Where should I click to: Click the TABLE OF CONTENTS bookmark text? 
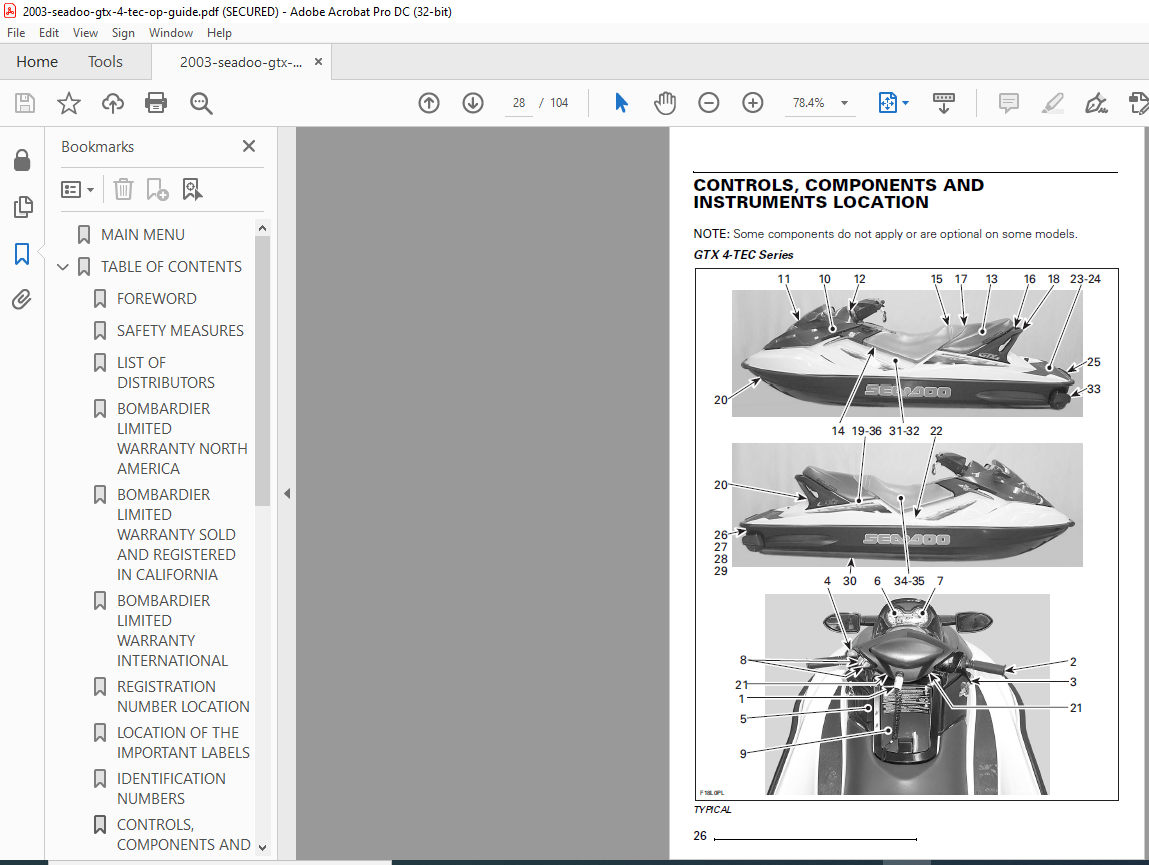pyautogui.click(x=171, y=267)
